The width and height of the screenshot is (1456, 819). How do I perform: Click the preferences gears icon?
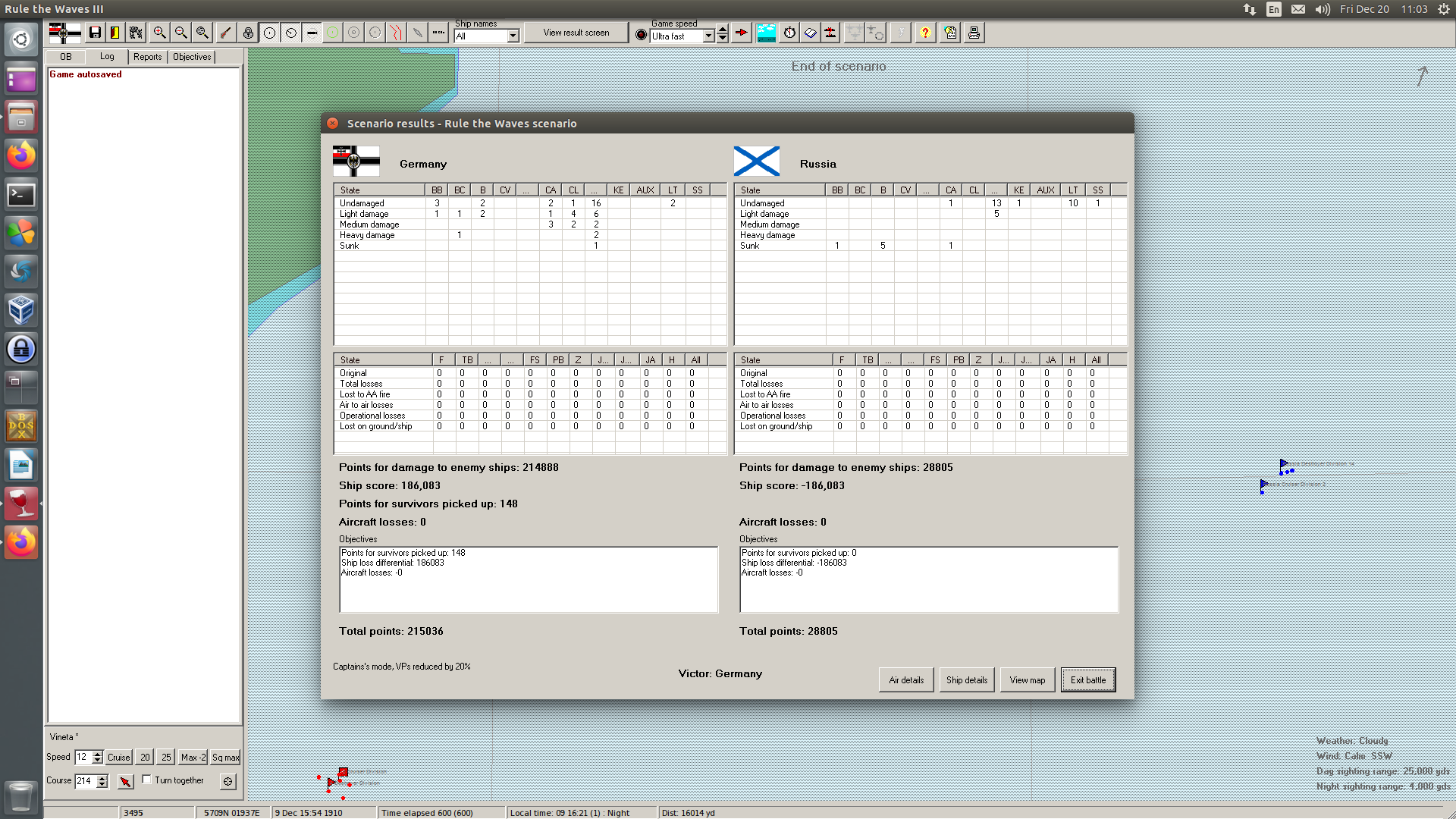(136, 33)
